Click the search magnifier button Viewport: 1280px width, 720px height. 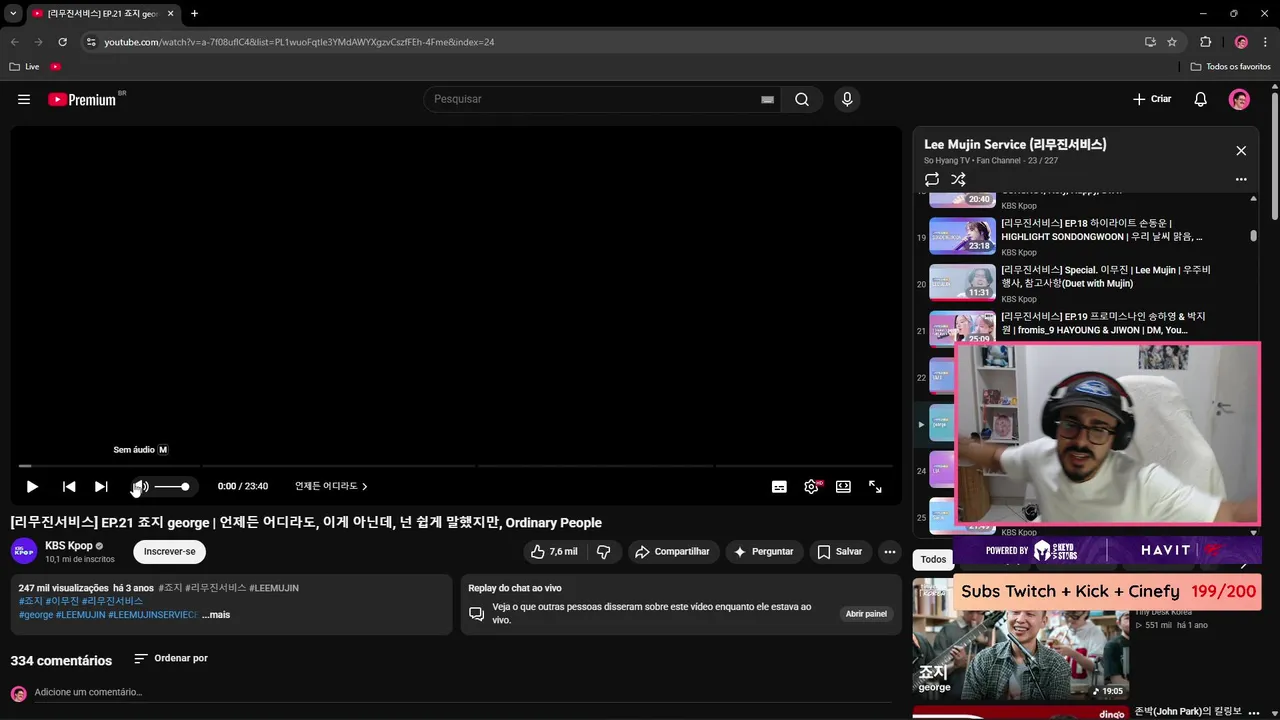pyautogui.click(x=802, y=99)
